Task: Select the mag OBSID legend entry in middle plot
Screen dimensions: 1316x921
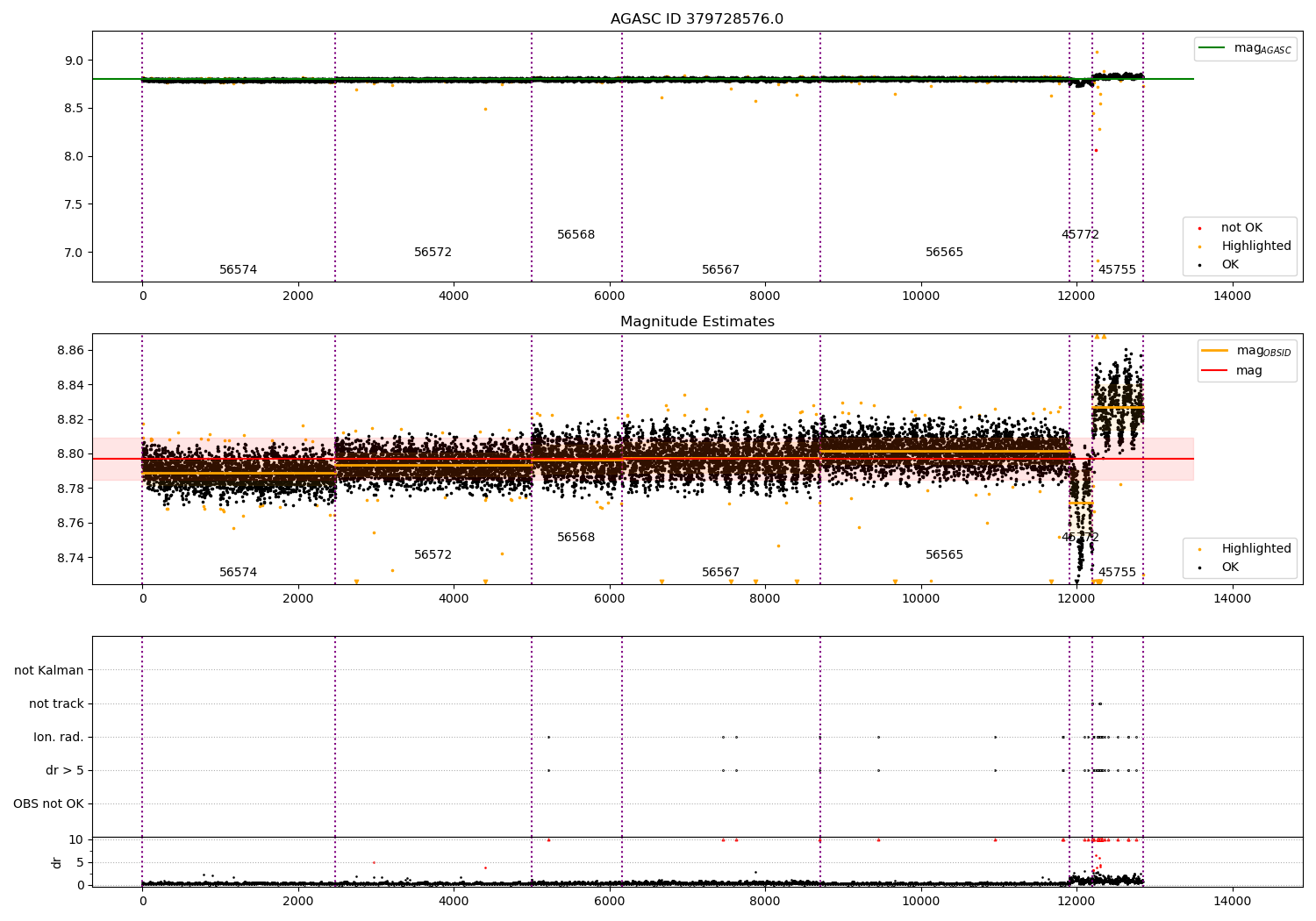Action: [x=1247, y=351]
